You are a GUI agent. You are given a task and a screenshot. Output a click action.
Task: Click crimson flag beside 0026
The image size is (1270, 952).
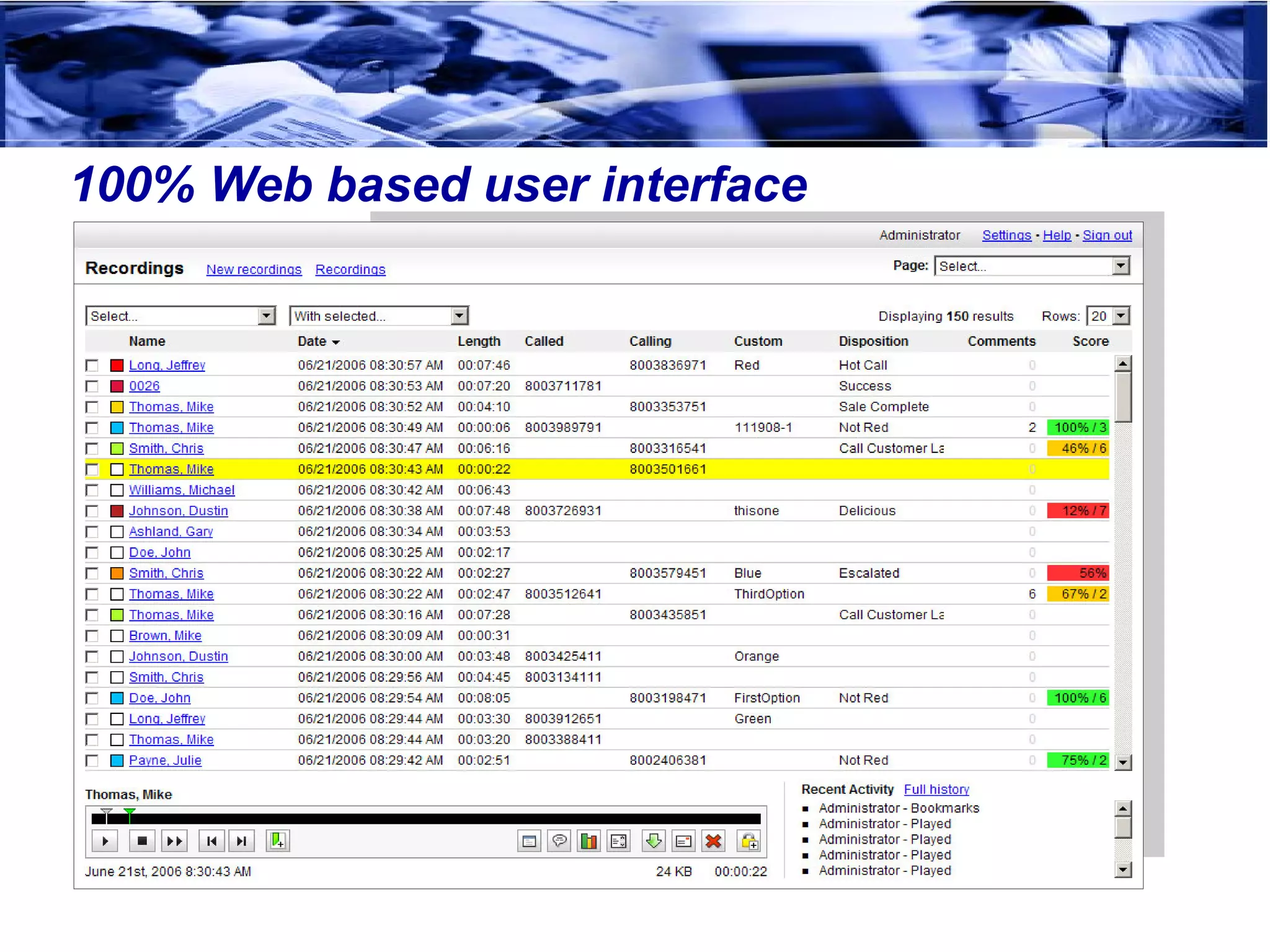click(117, 386)
